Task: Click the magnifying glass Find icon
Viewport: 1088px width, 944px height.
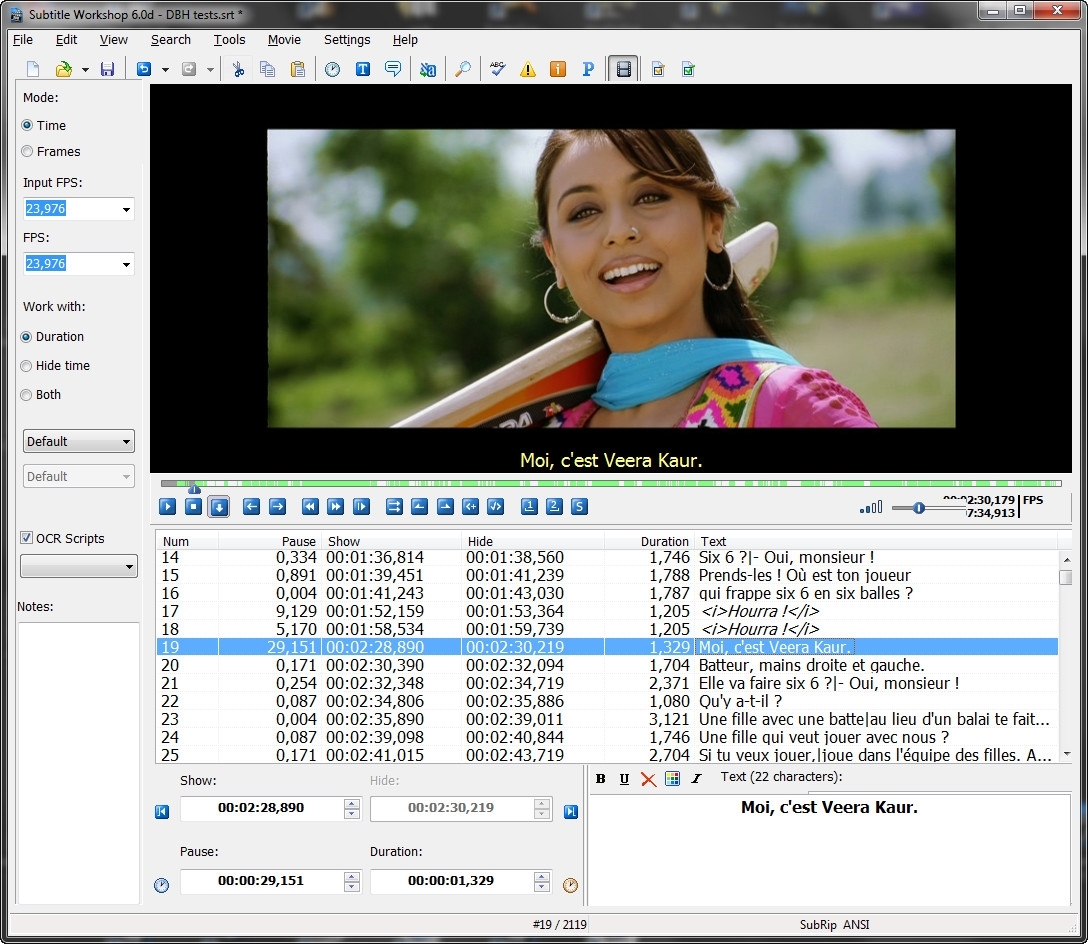Action: pyautogui.click(x=463, y=69)
